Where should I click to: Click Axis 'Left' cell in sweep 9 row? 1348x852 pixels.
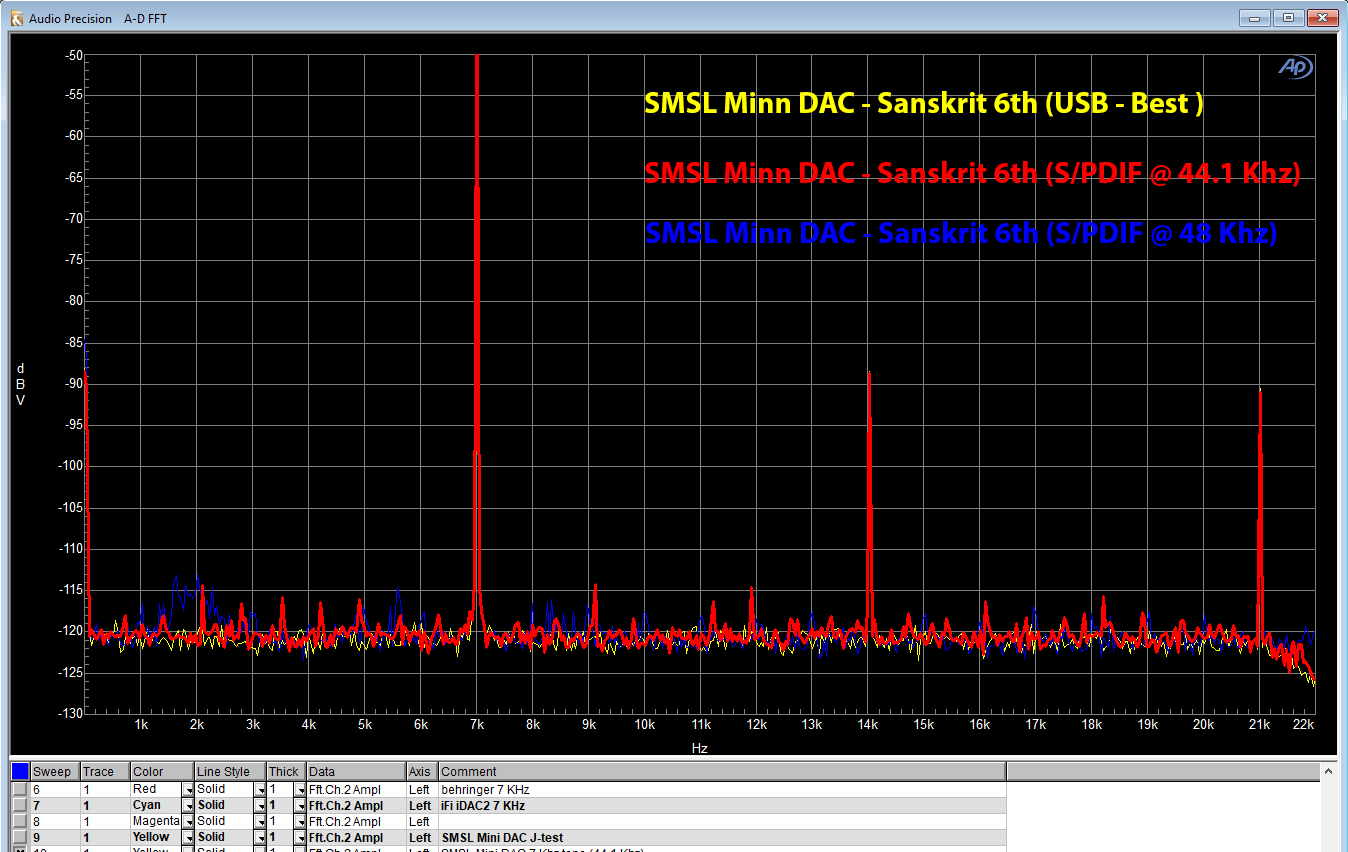(x=422, y=837)
